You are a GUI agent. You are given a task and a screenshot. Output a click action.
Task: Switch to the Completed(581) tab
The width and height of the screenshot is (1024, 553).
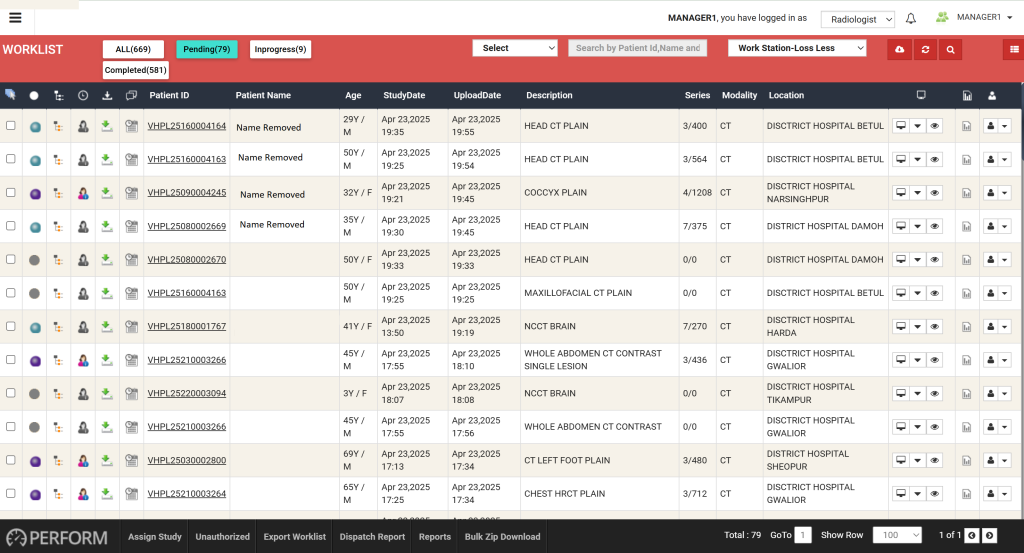(x=136, y=70)
